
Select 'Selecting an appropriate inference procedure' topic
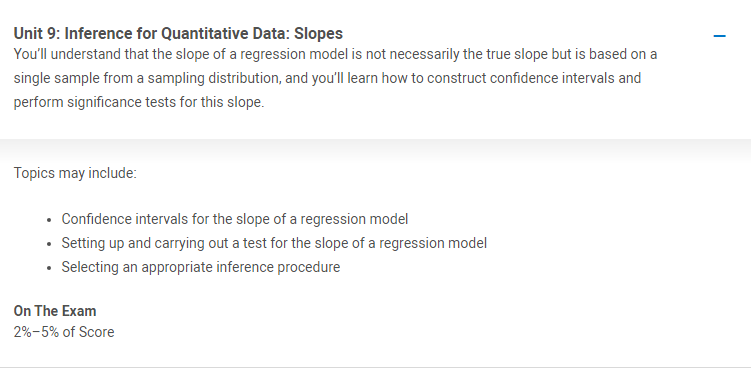click(x=201, y=267)
